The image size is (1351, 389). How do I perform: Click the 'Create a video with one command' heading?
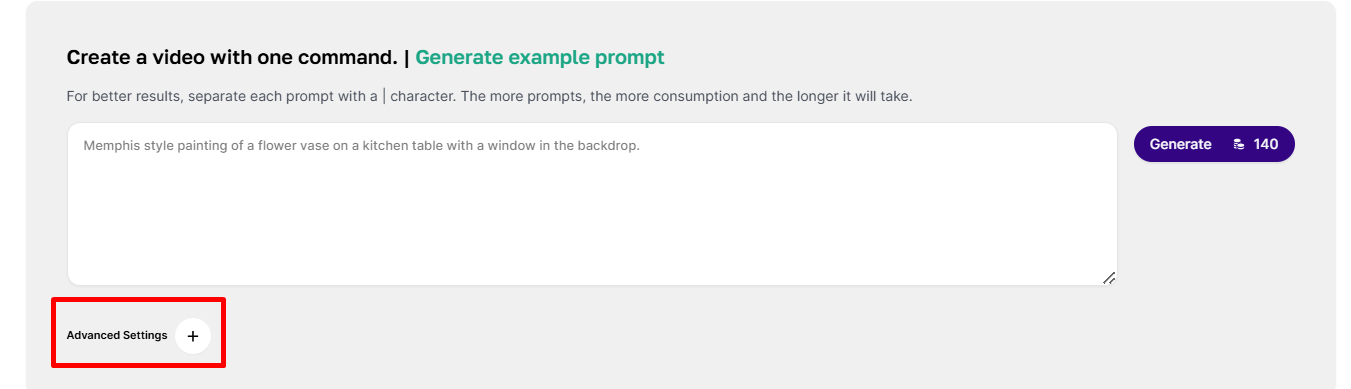(232, 57)
